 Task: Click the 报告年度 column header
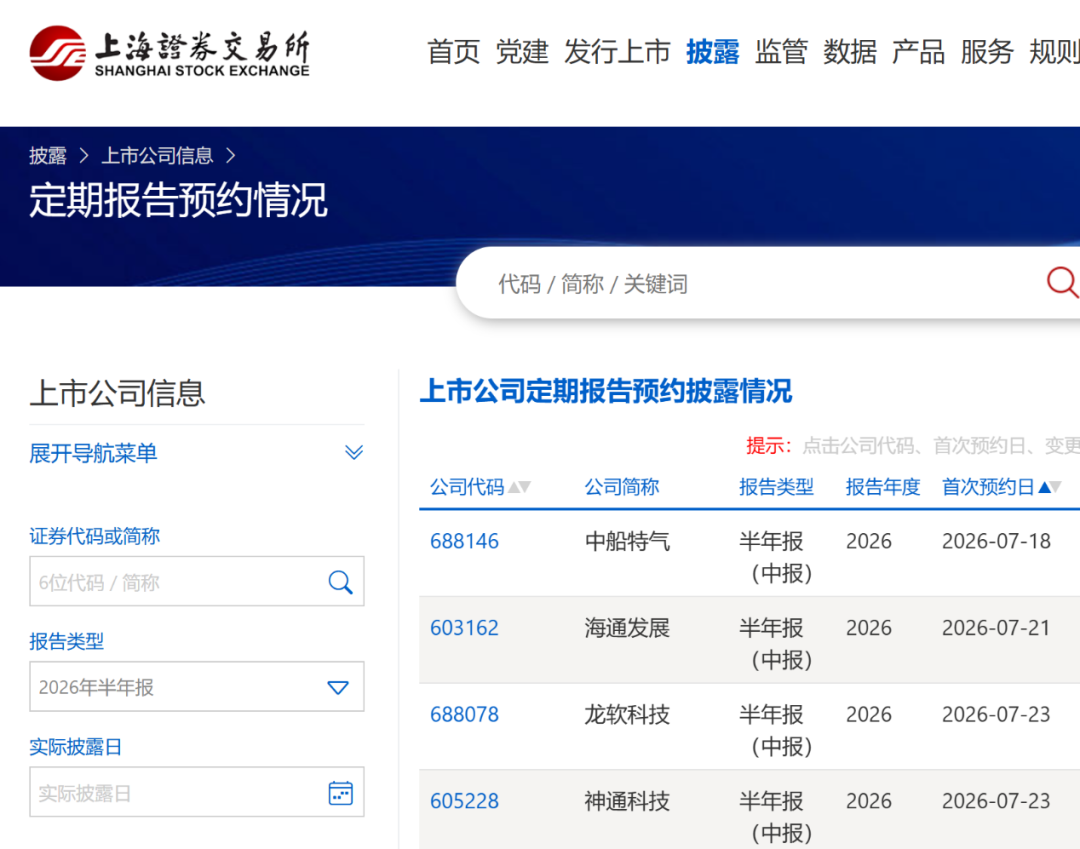click(x=883, y=487)
